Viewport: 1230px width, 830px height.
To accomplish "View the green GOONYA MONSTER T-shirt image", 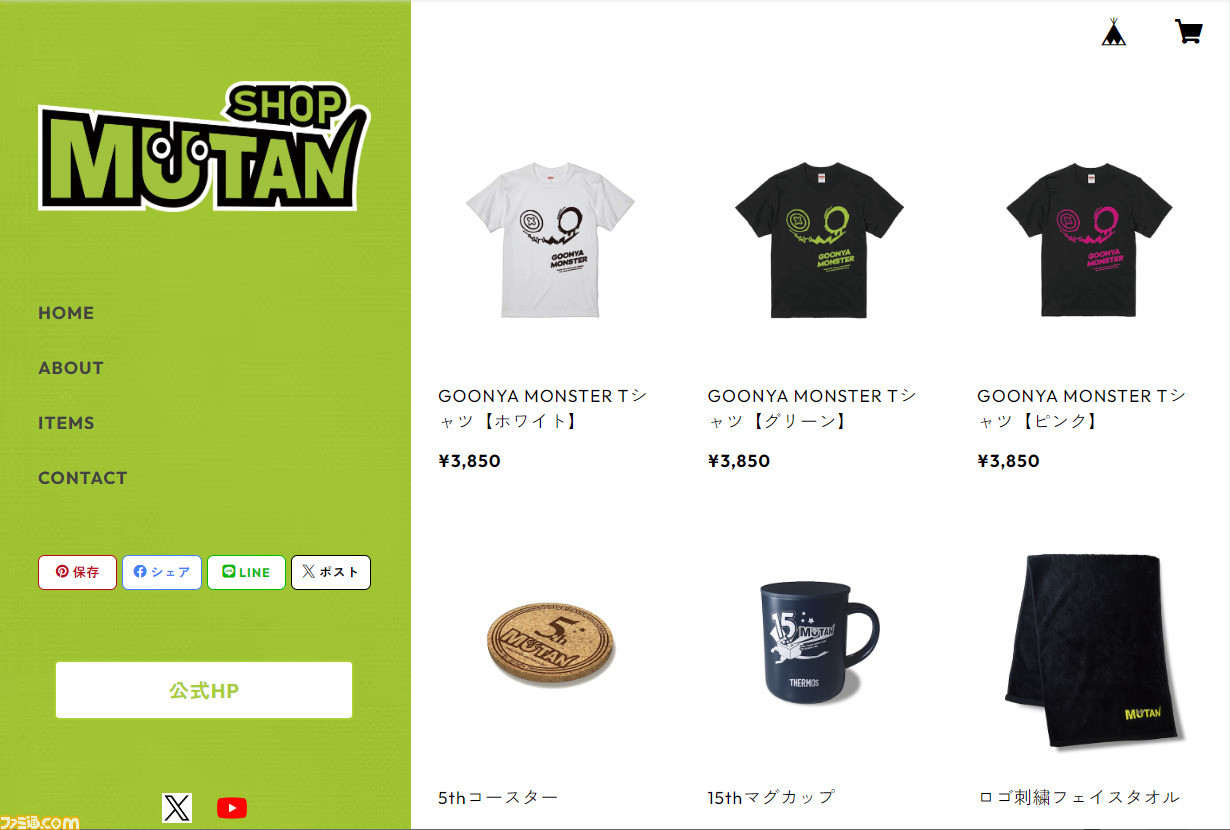I will click(819, 240).
